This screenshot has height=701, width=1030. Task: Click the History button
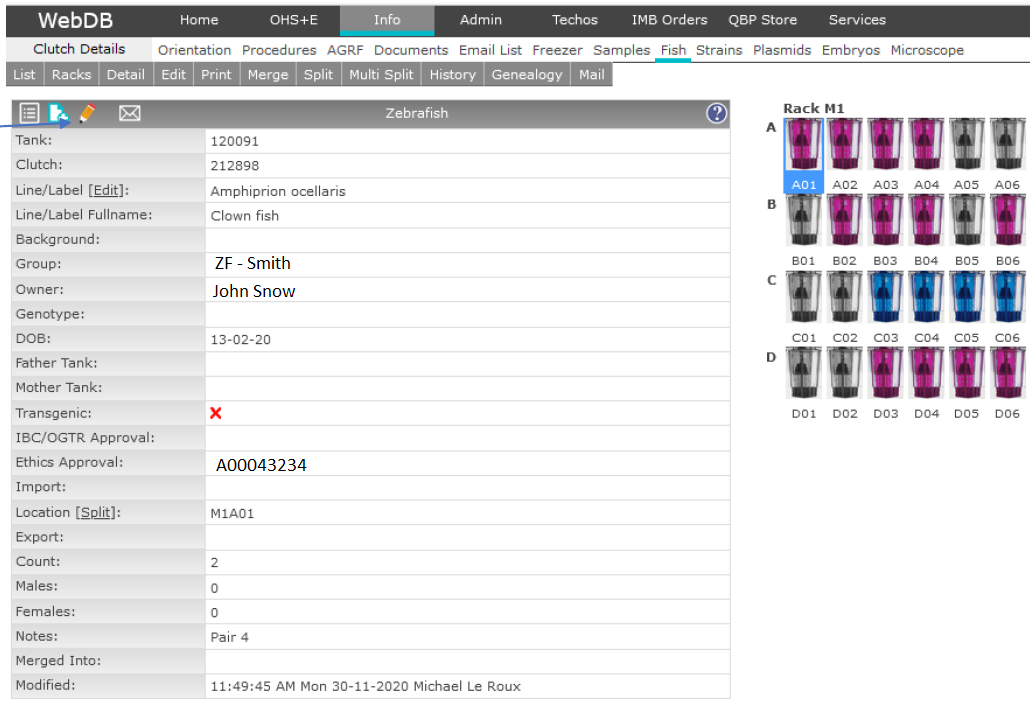point(452,75)
